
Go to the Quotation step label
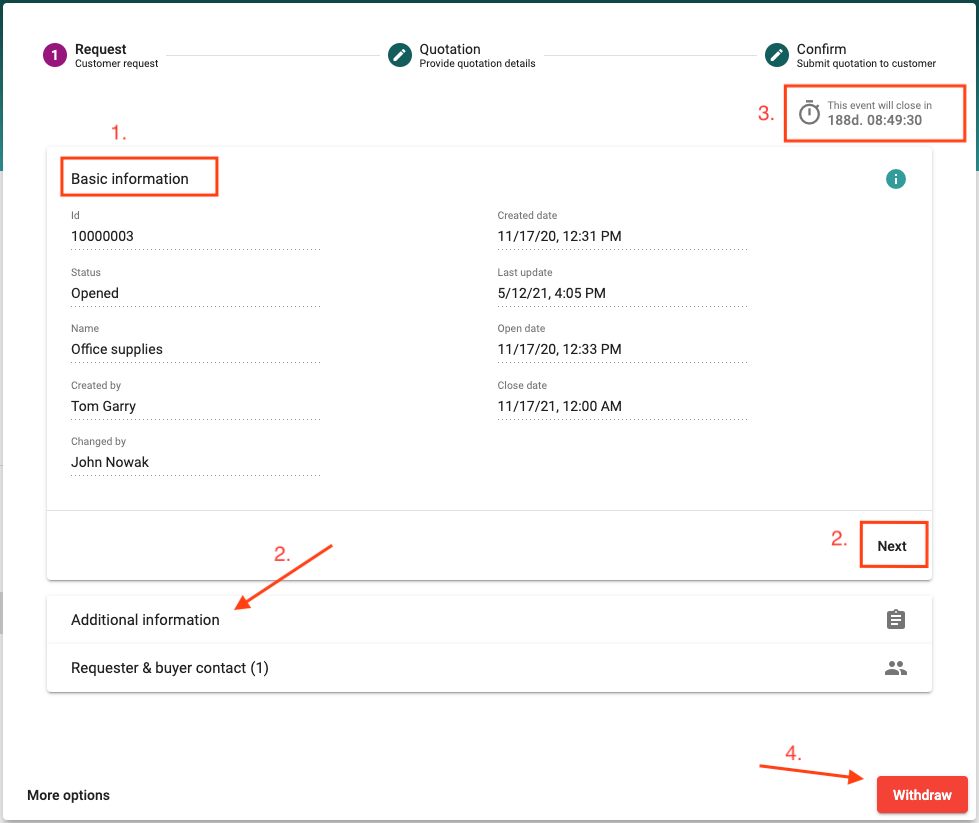point(450,49)
